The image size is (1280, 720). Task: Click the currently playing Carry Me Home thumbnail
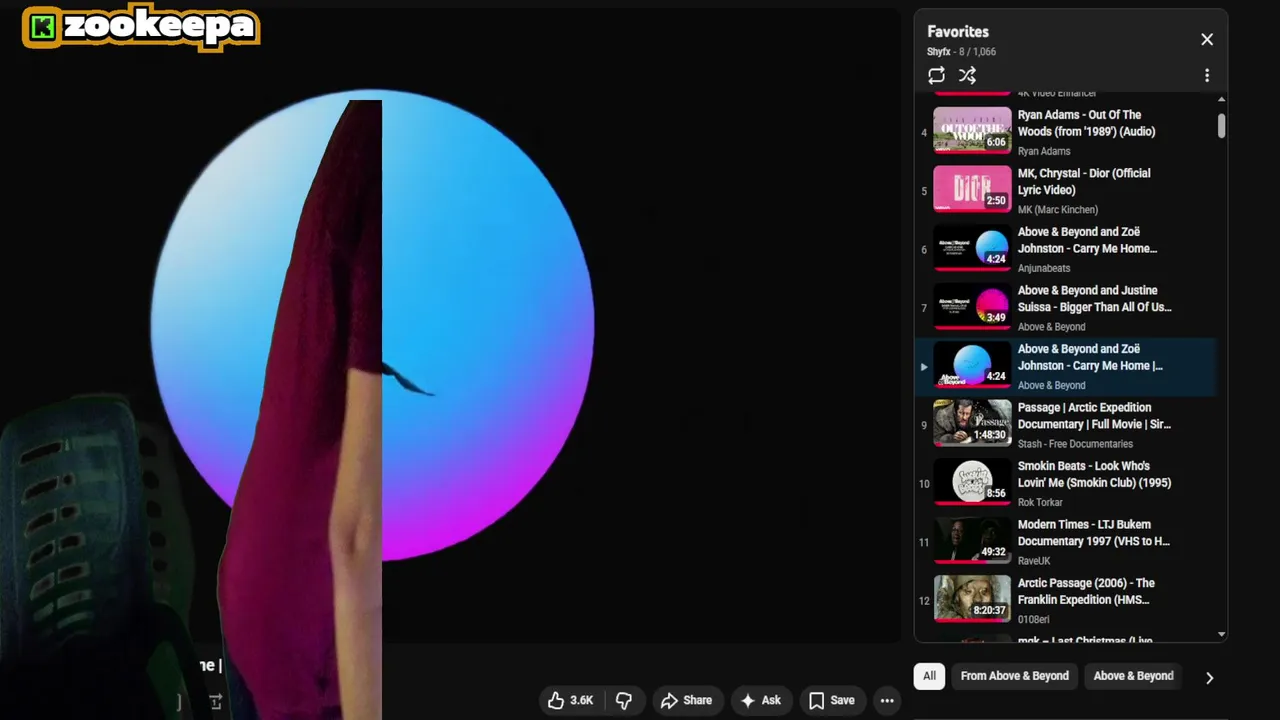[x=972, y=364]
